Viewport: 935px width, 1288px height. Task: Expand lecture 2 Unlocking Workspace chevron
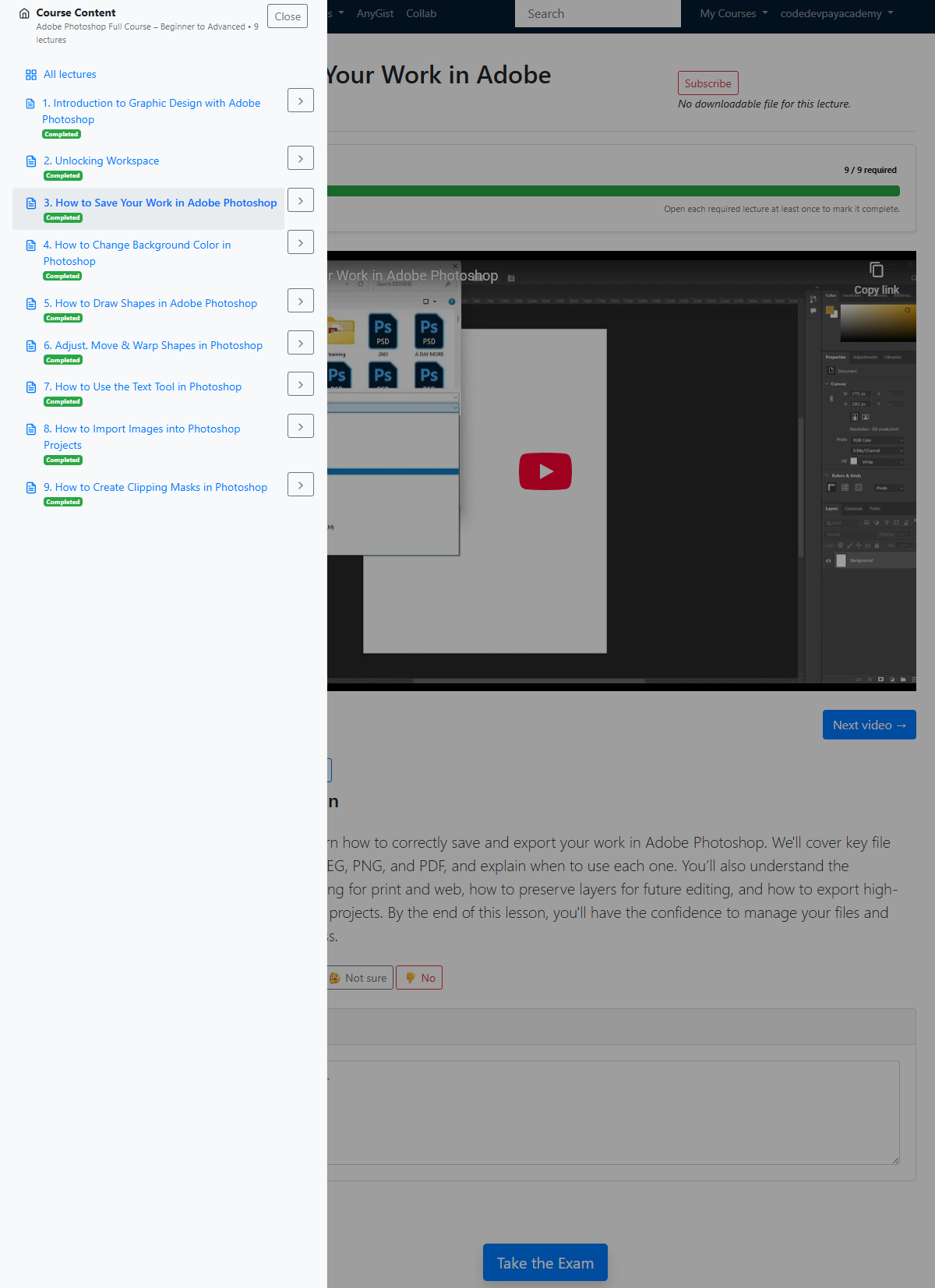coord(301,158)
